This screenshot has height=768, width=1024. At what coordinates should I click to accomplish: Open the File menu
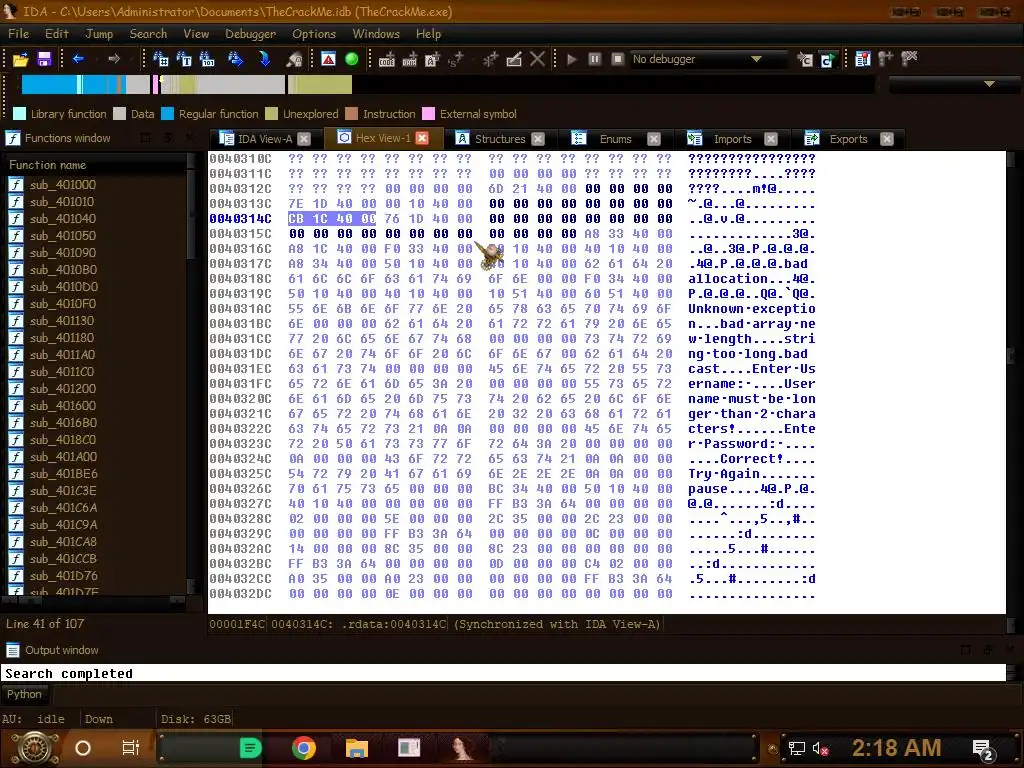(18, 34)
